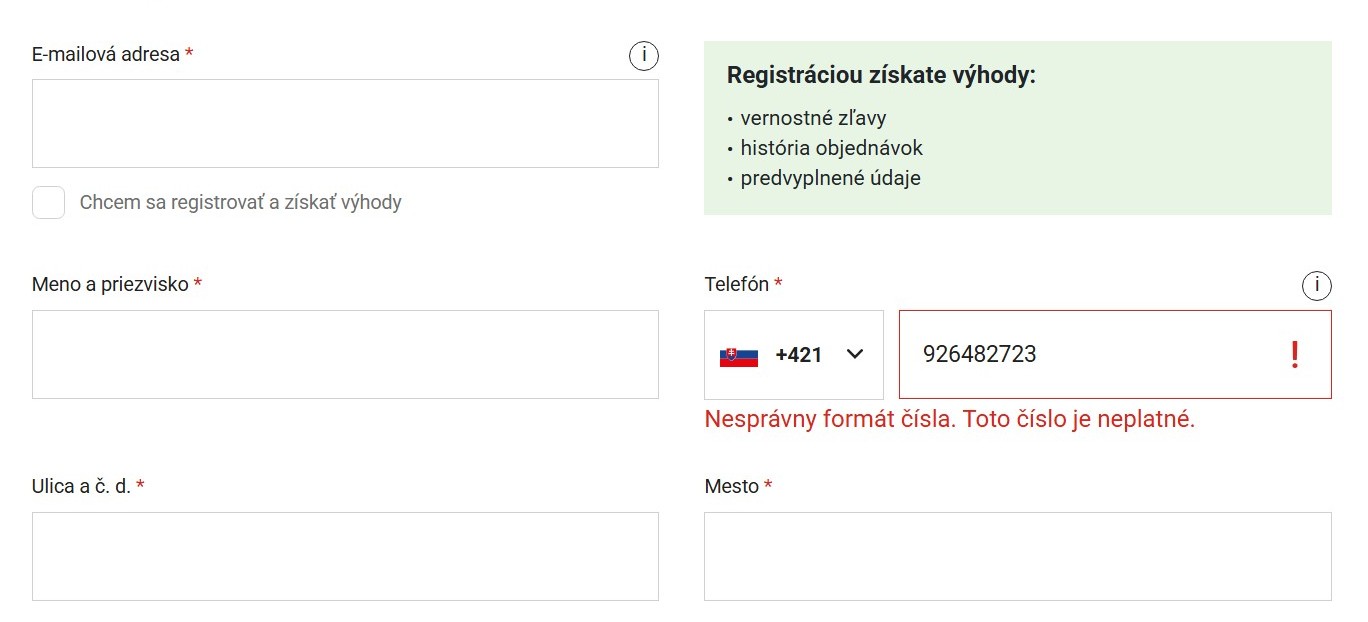This screenshot has height=622, width=1368.
Task: Select the +421 prefix text
Action: tap(798, 355)
